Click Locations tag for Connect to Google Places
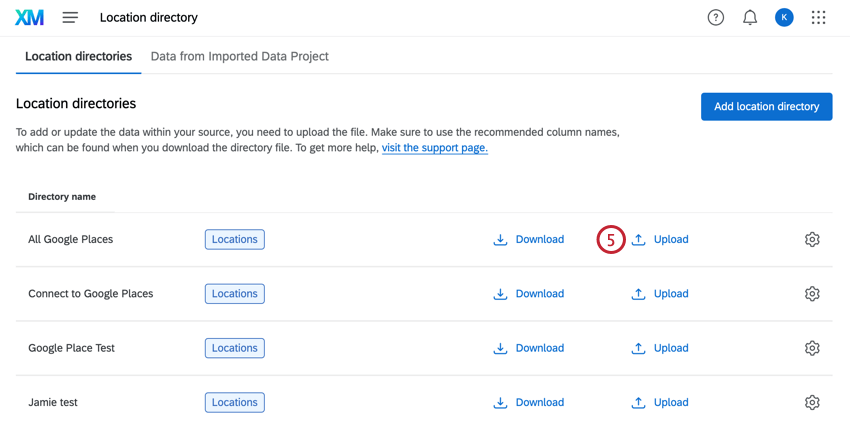Viewport: 850px width, 423px height. (235, 293)
